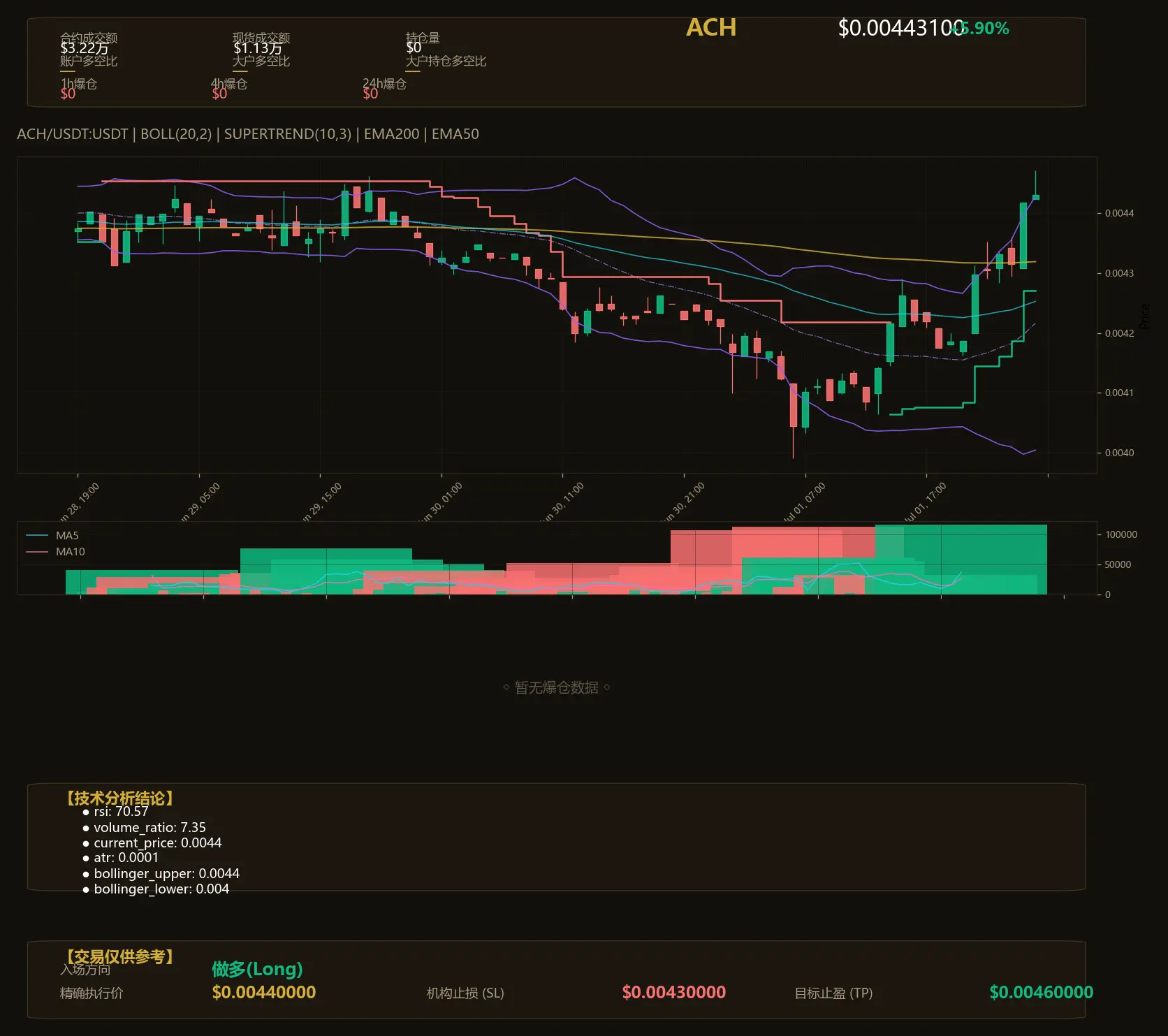Click the 0.0044 price axis tick
The width and height of the screenshot is (1168, 1036).
click(1119, 213)
